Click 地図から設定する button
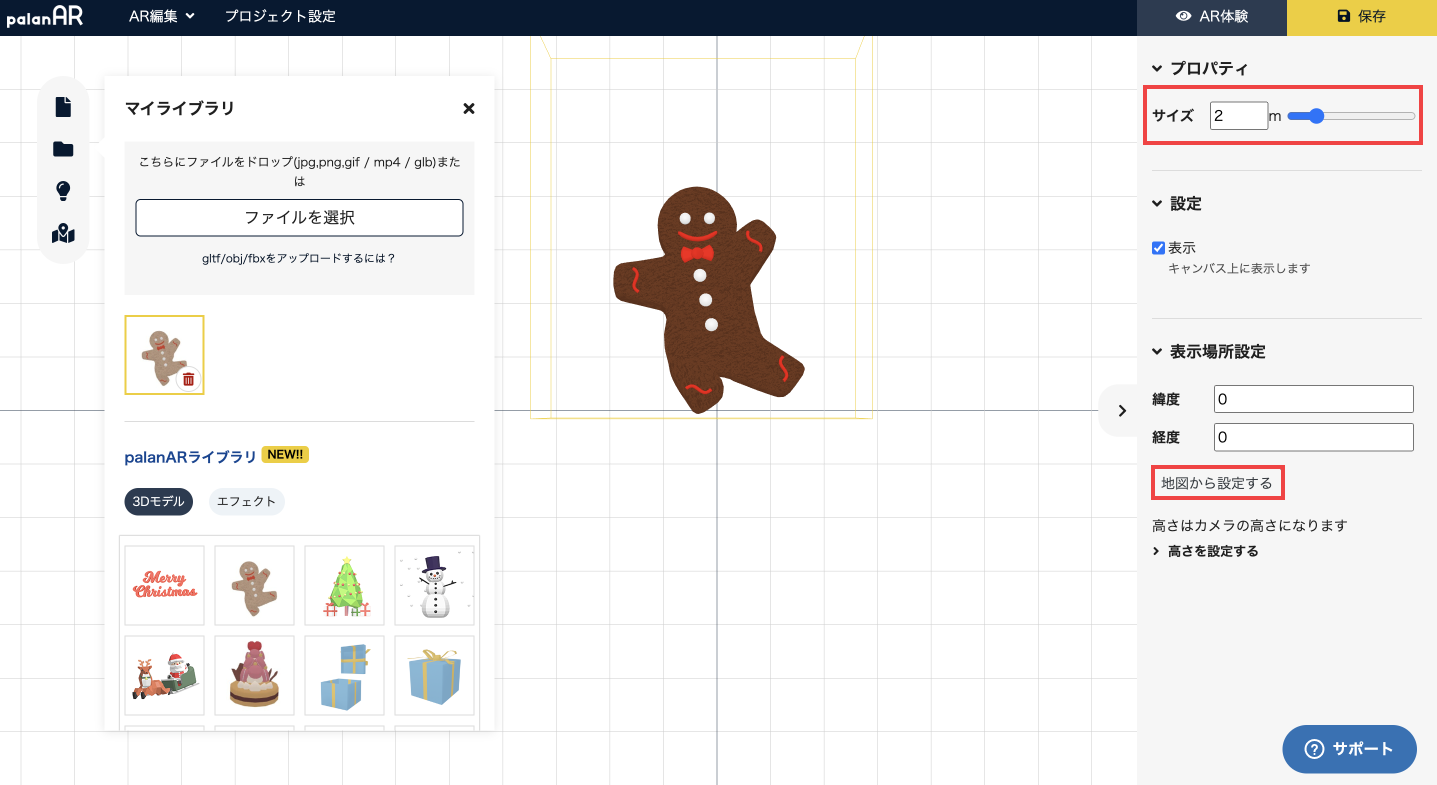 point(1217,483)
